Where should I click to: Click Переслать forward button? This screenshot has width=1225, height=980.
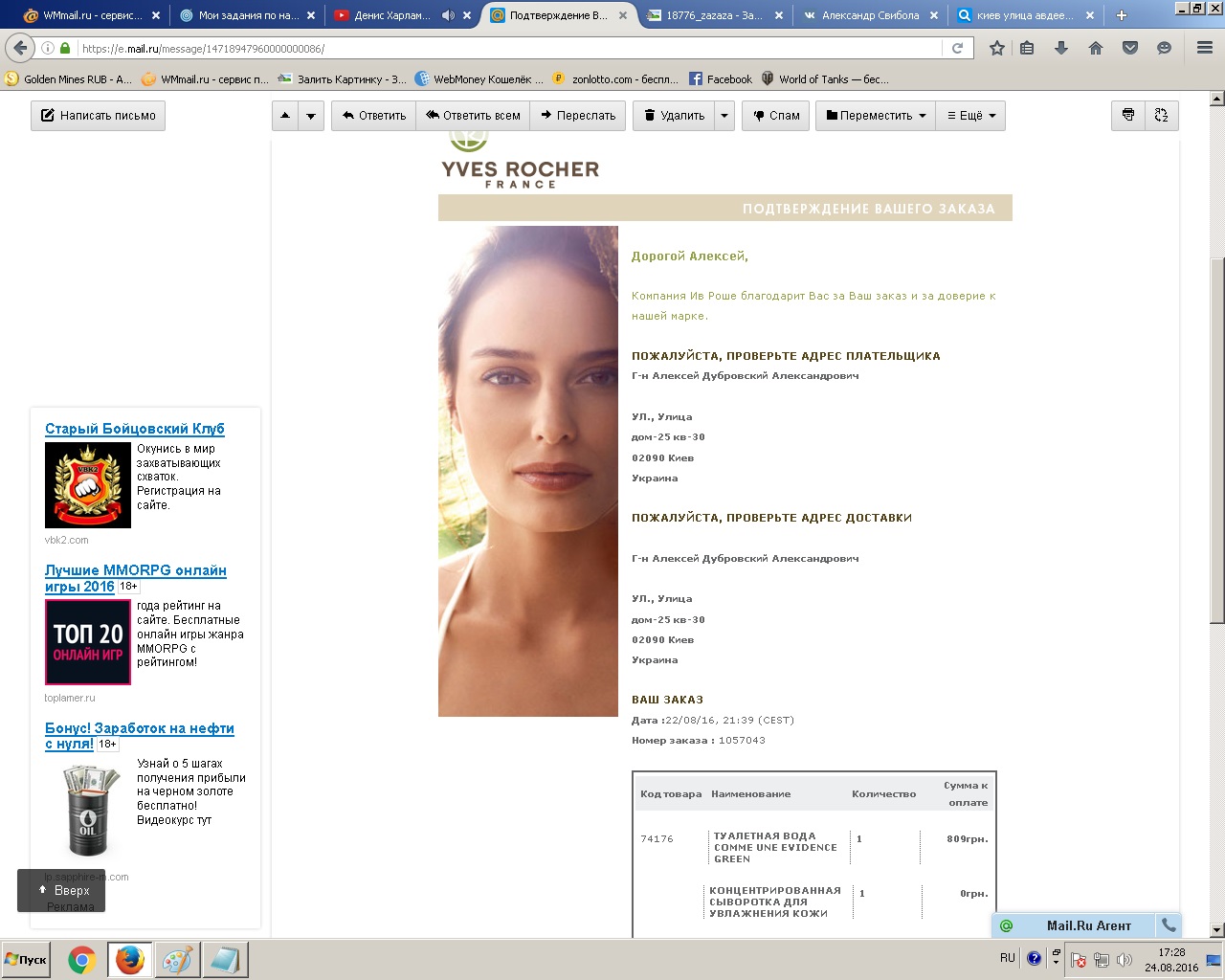coord(578,116)
